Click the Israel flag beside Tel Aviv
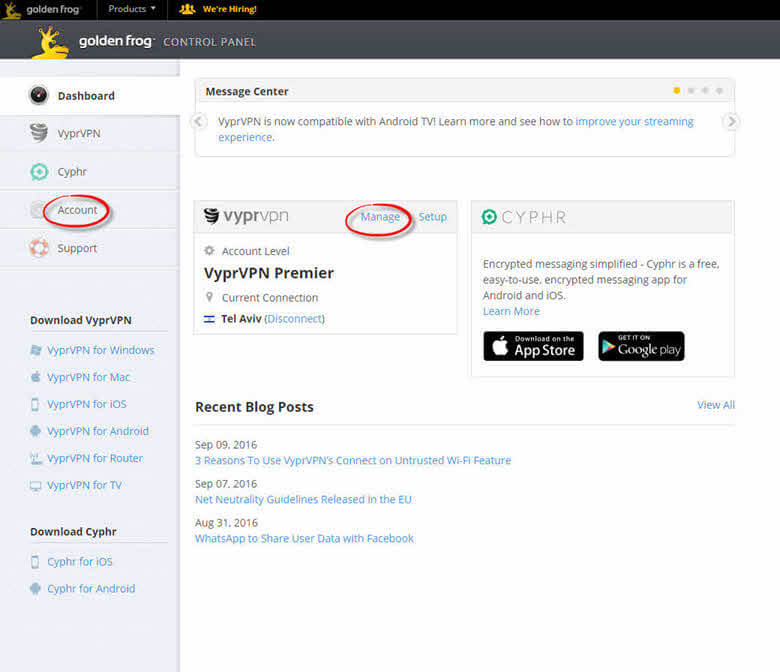Screen dimensions: 780x672 click(x=209, y=319)
